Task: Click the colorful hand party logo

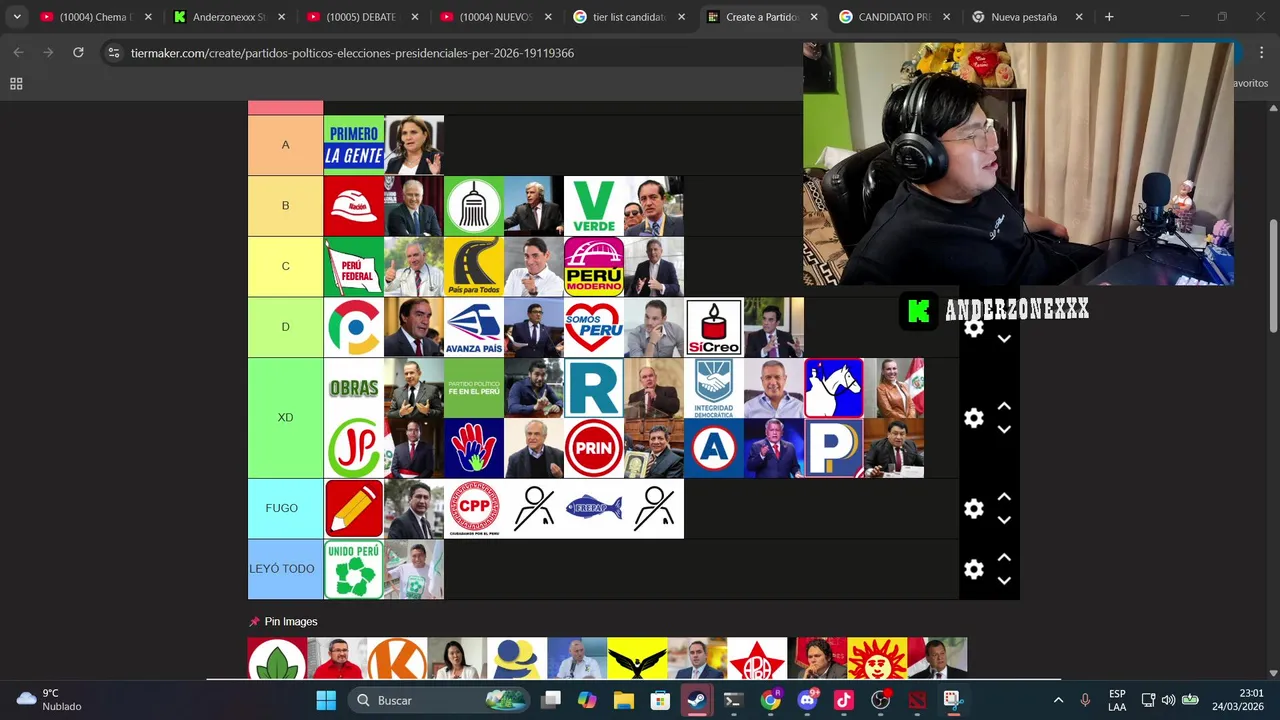Action: pos(474,448)
